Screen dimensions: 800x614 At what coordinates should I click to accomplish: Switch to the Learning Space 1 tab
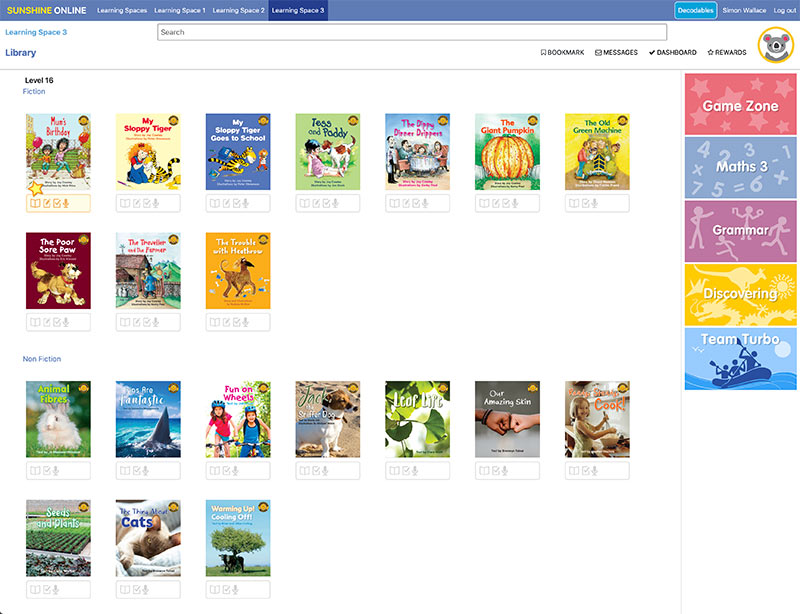click(x=181, y=10)
